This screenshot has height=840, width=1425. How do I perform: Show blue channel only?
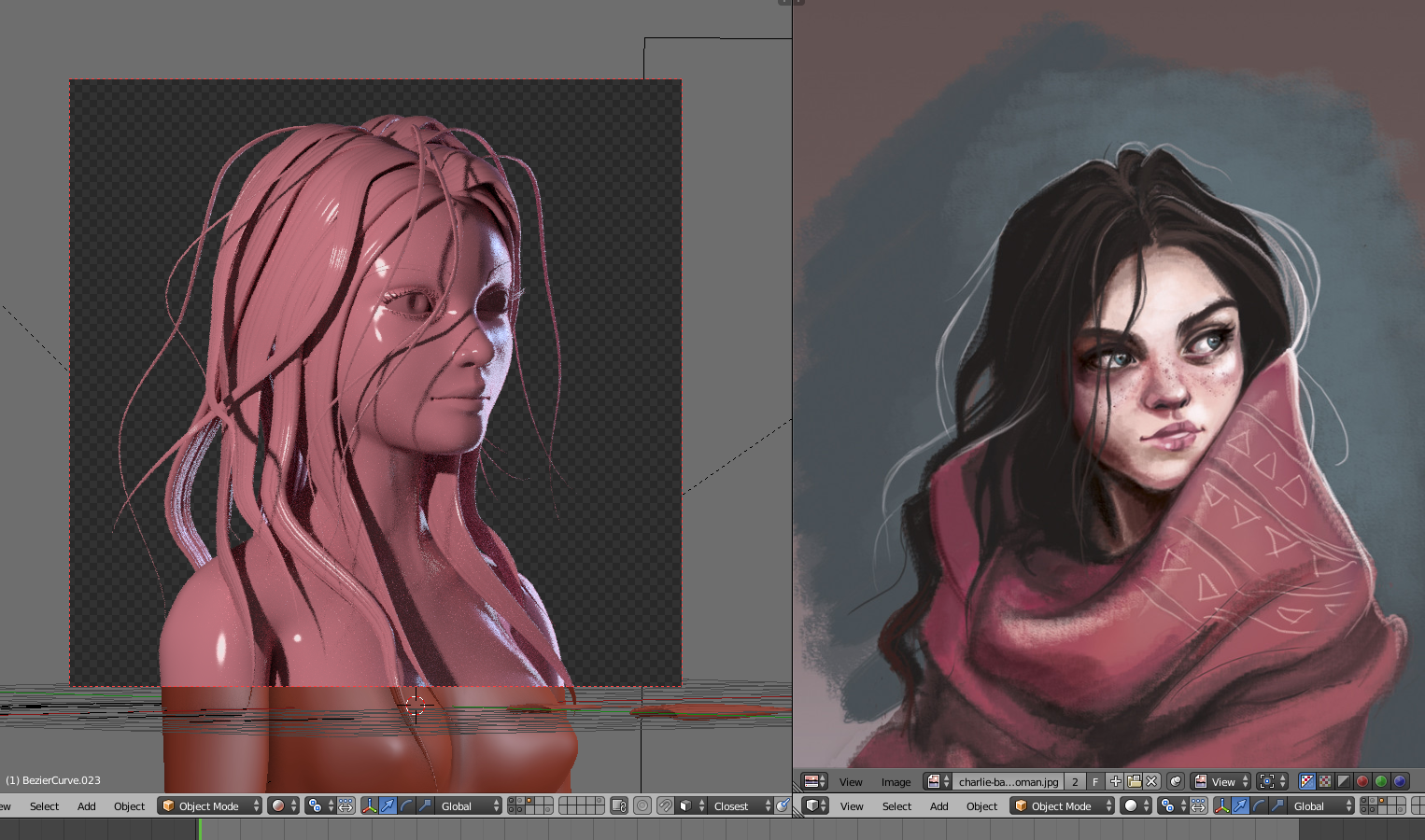coord(1399,781)
